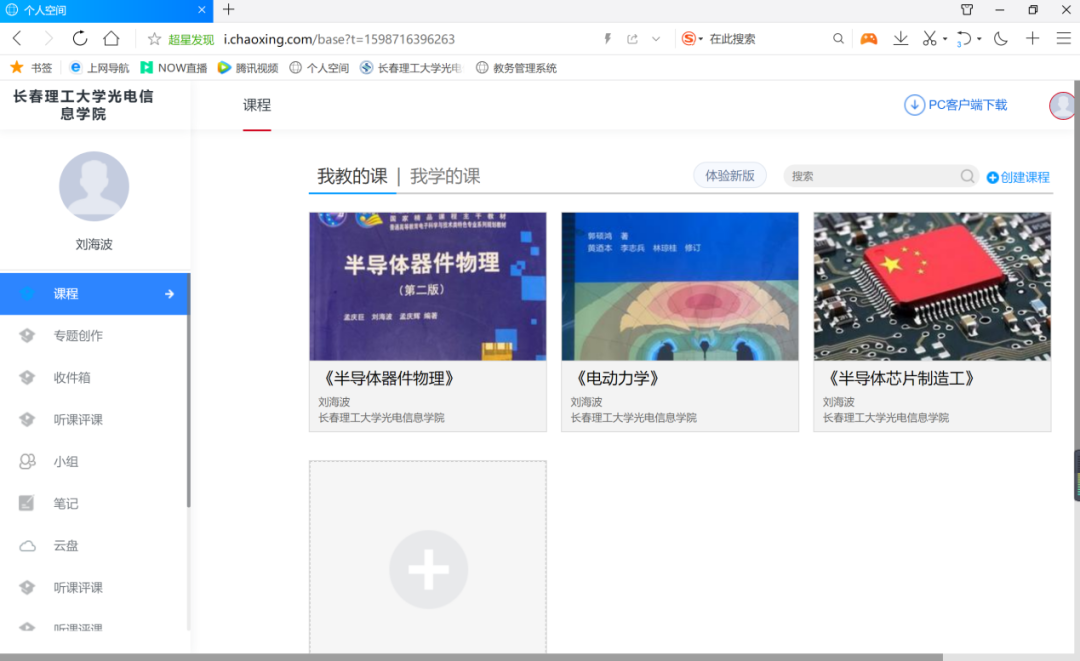Open dropdown arrow beside scissors tool

[x=945, y=40]
